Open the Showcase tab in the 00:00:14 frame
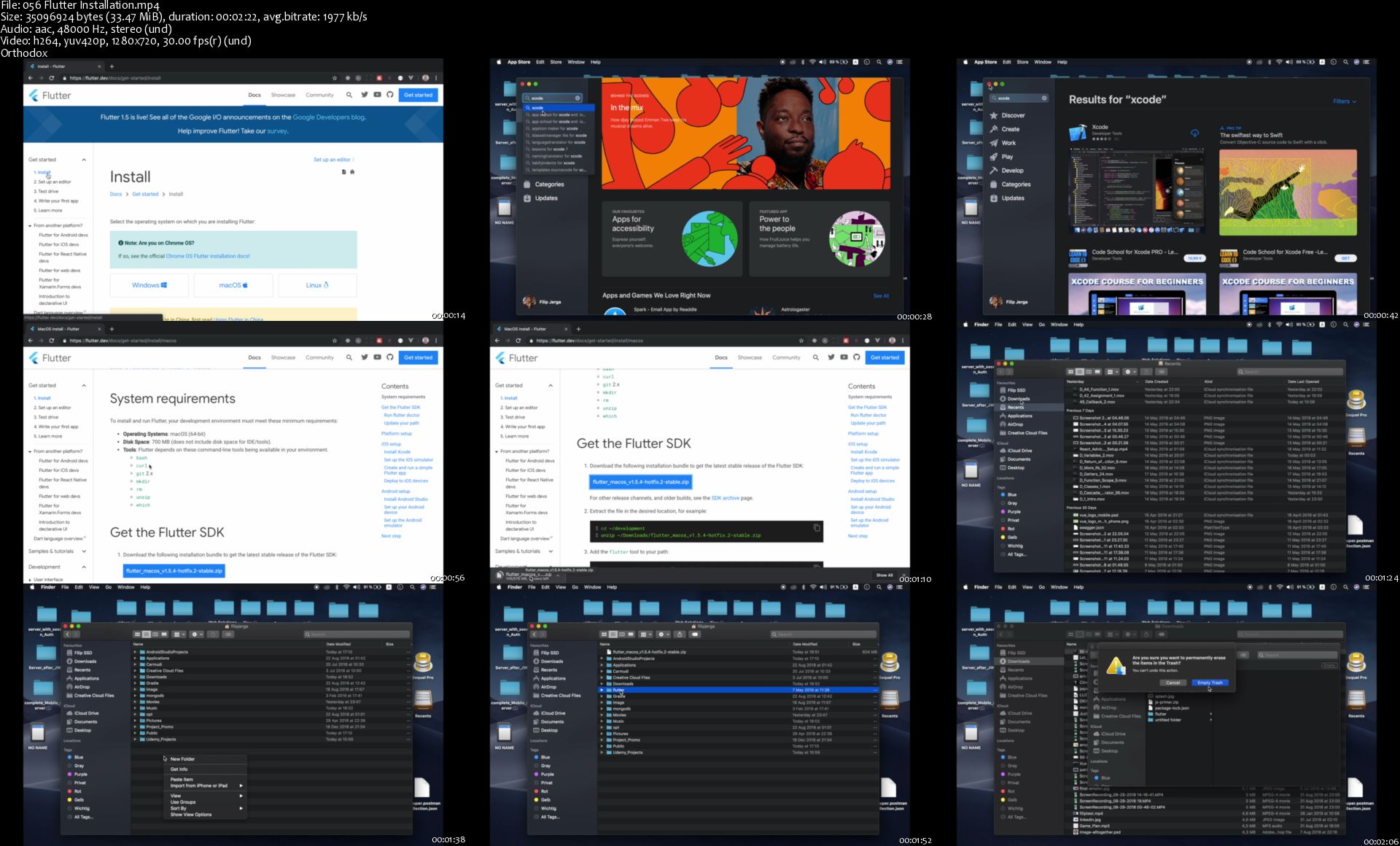The width and height of the screenshot is (1400, 846). [283, 95]
